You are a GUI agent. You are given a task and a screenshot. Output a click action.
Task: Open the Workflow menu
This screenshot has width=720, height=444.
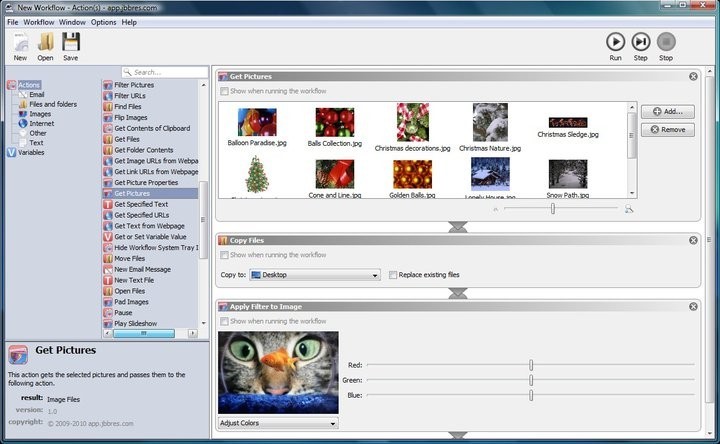pyautogui.click(x=39, y=22)
